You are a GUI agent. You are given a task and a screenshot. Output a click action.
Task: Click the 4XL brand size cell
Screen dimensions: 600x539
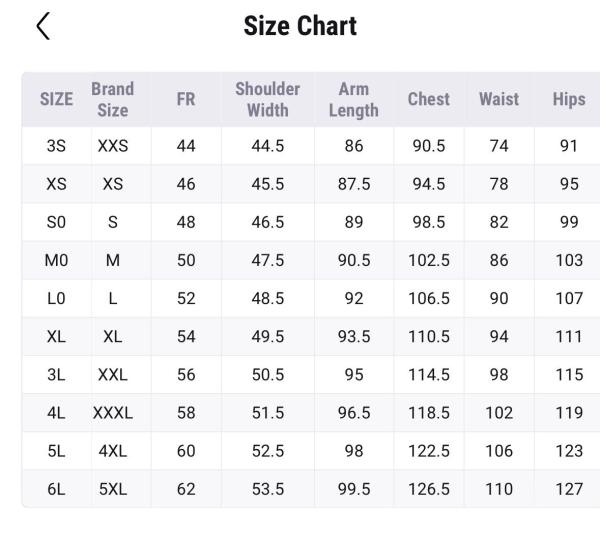point(112,451)
